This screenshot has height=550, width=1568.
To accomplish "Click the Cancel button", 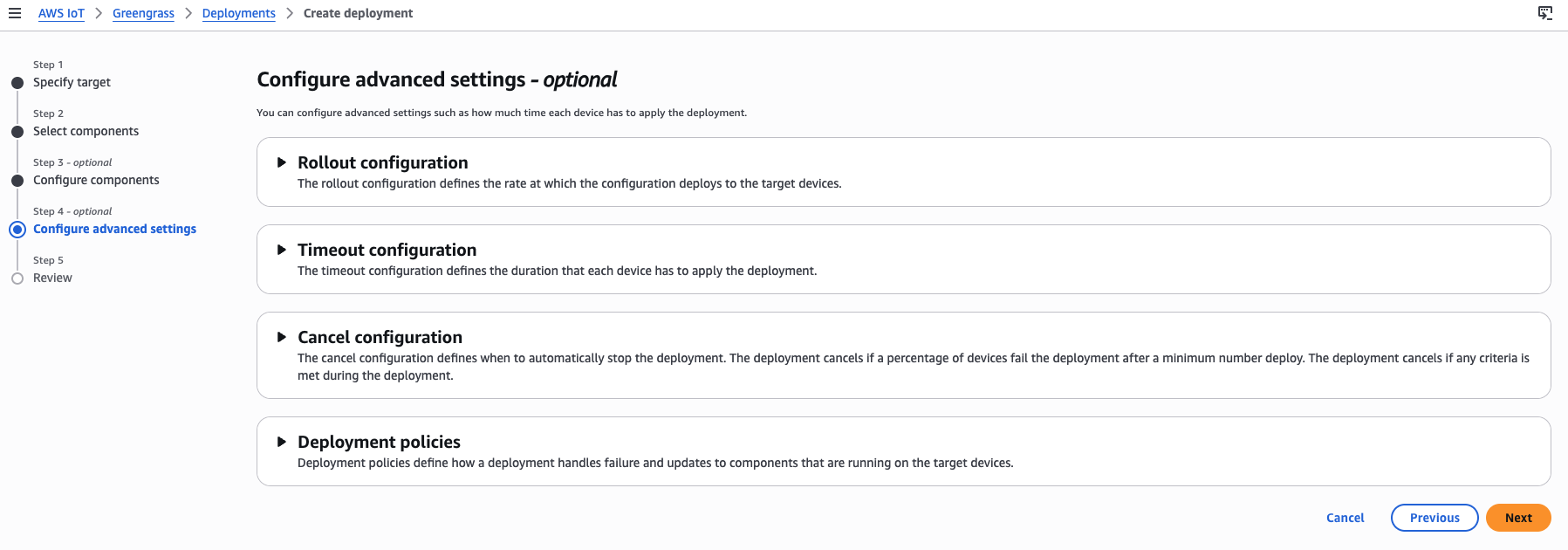I will 1345,518.
